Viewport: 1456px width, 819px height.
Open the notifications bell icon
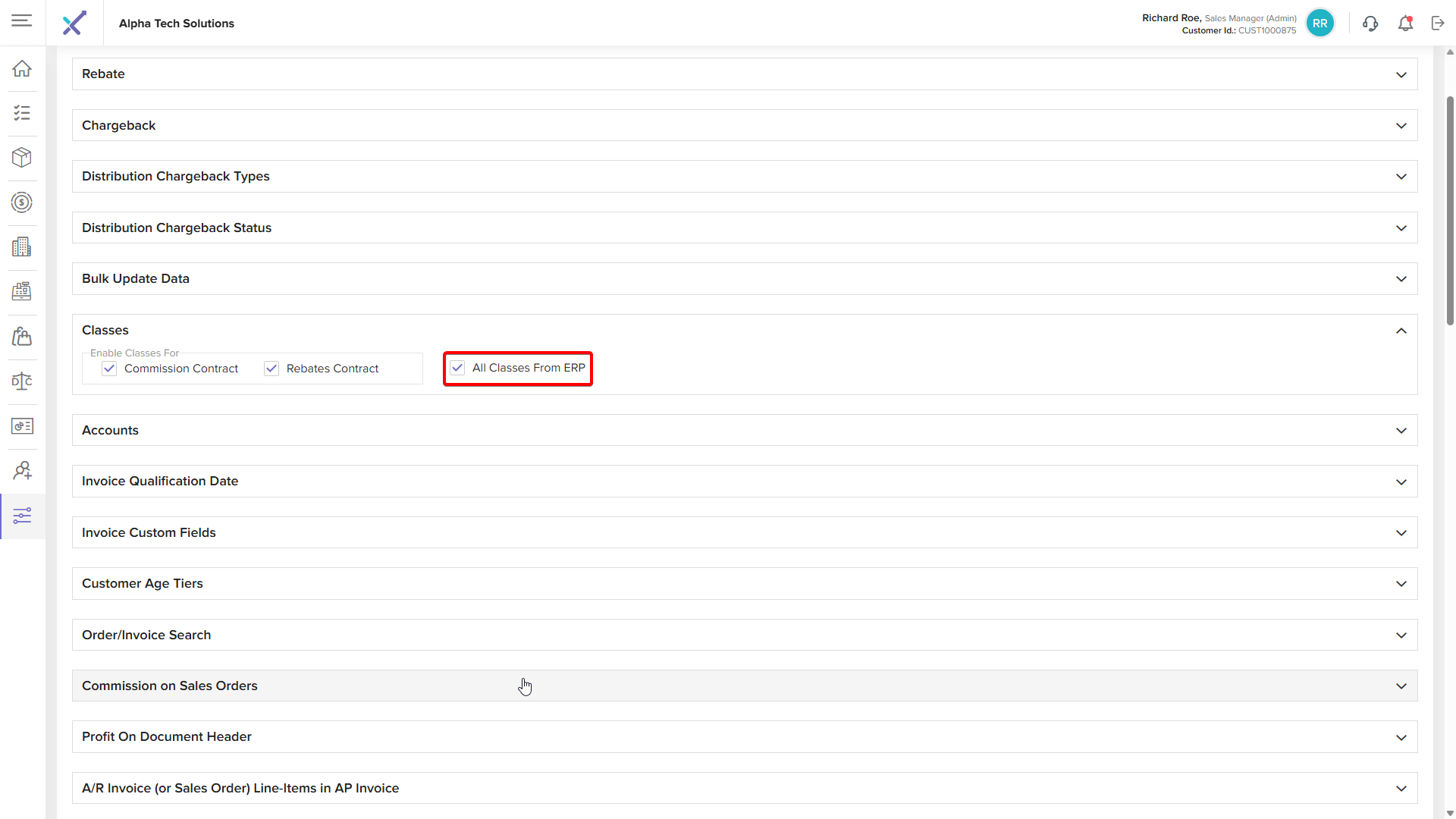click(1405, 24)
